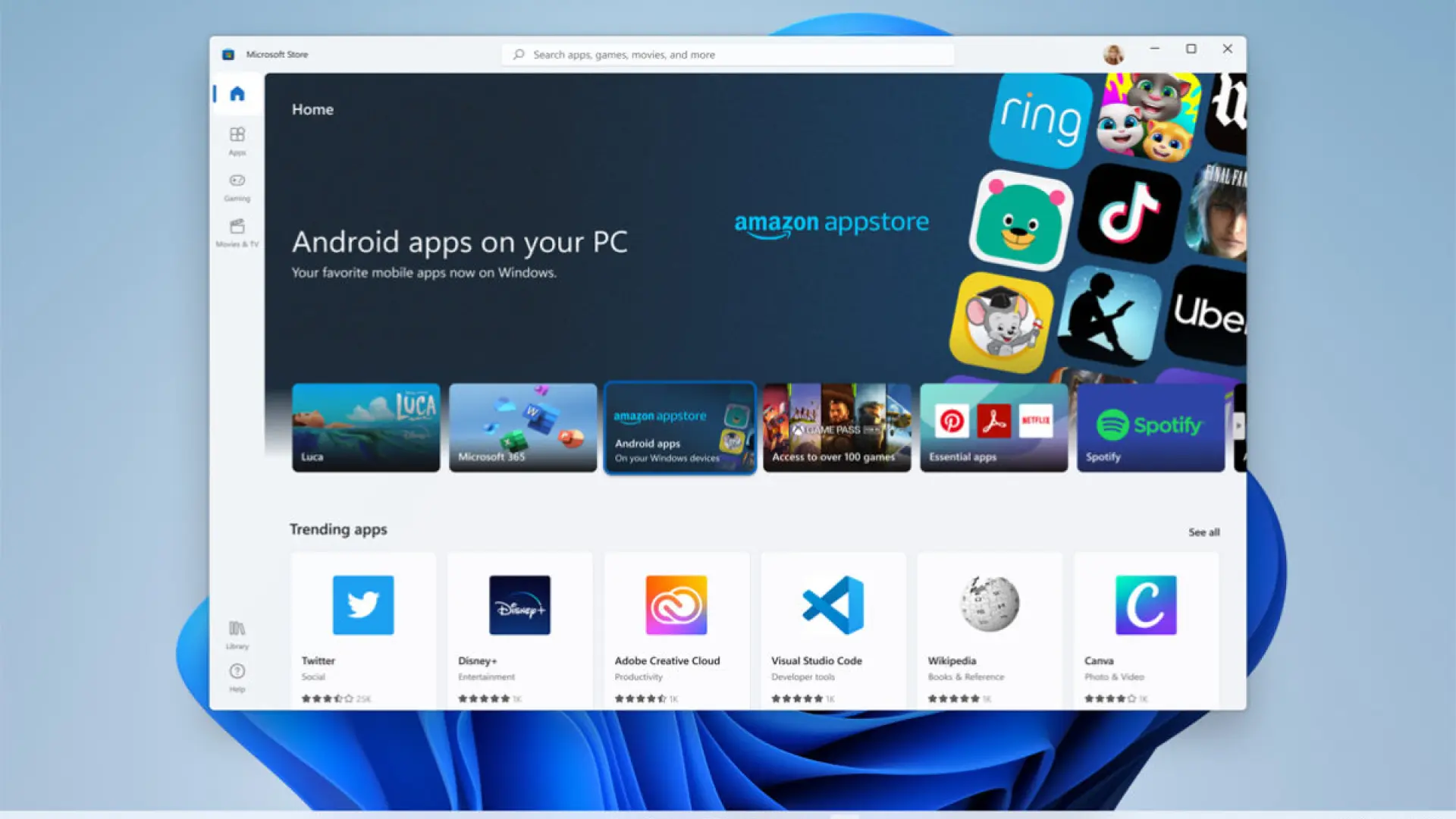Open the Microsoft 365 featured card
The width and height of the screenshot is (1456, 819).
tap(522, 427)
